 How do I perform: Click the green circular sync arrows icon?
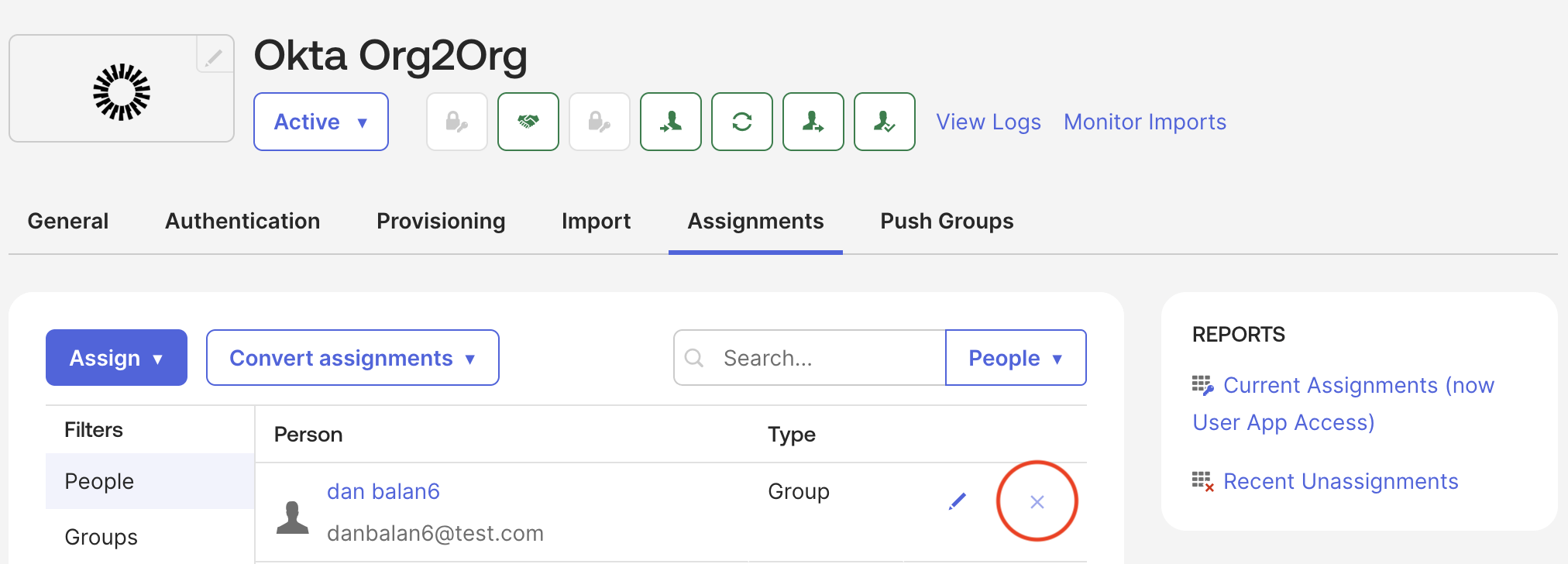tap(742, 122)
